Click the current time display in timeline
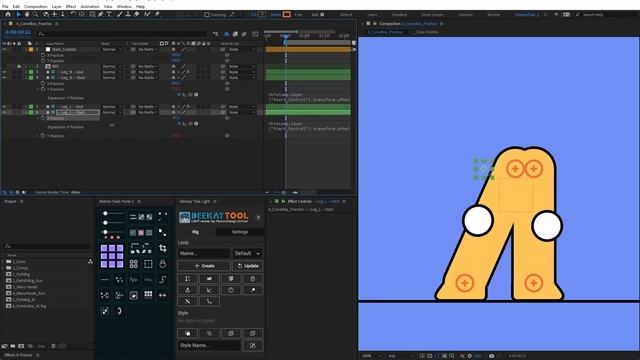 pos(18,32)
